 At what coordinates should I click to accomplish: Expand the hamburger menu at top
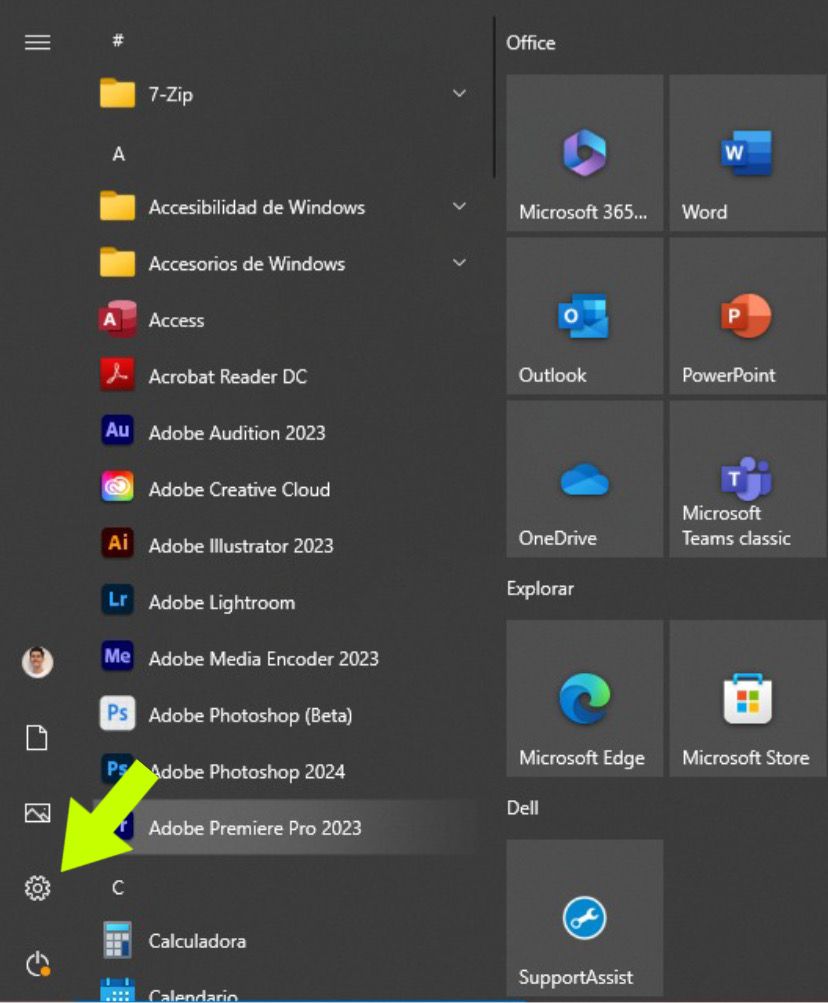[x=37, y=42]
